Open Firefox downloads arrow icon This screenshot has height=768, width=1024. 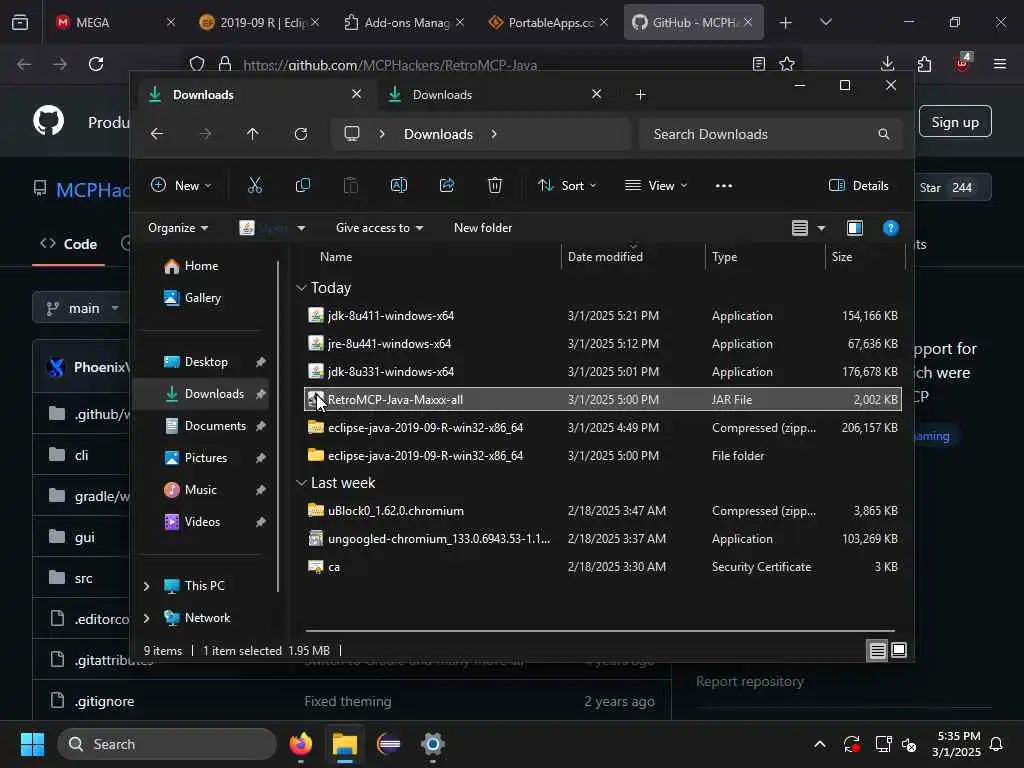tap(887, 64)
